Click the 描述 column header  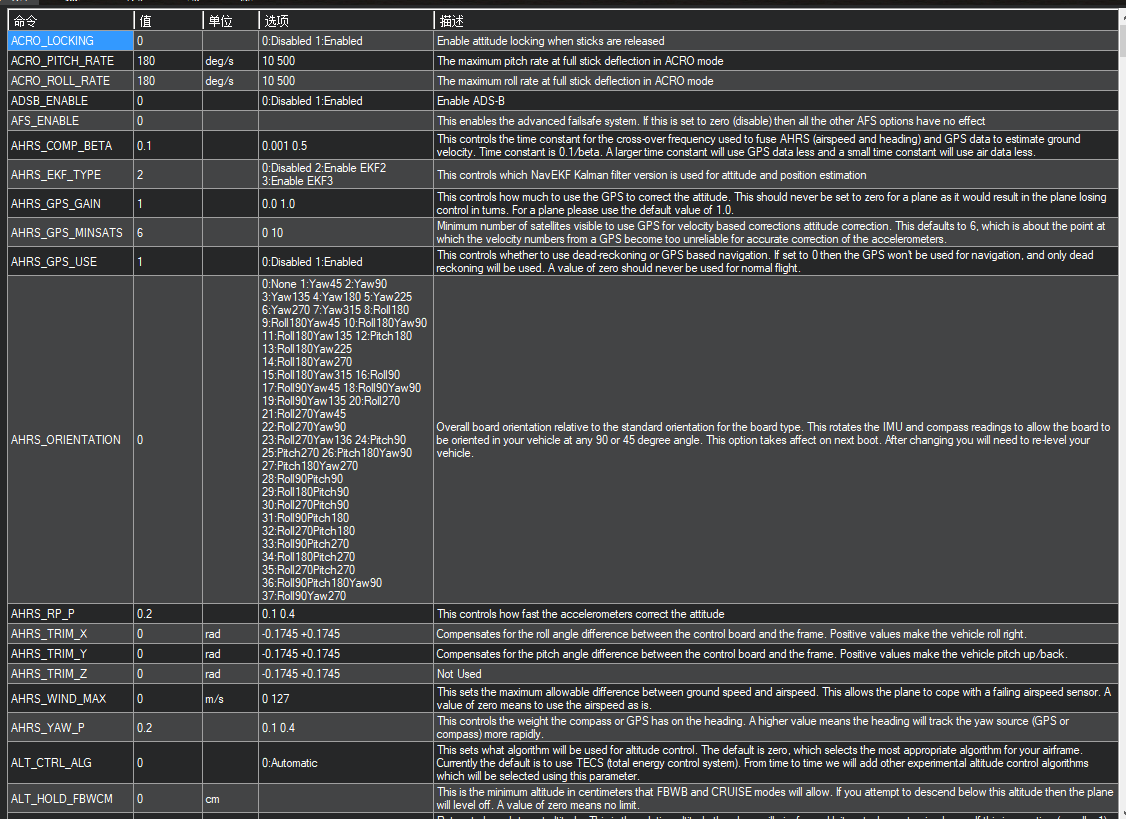tap(776, 21)
